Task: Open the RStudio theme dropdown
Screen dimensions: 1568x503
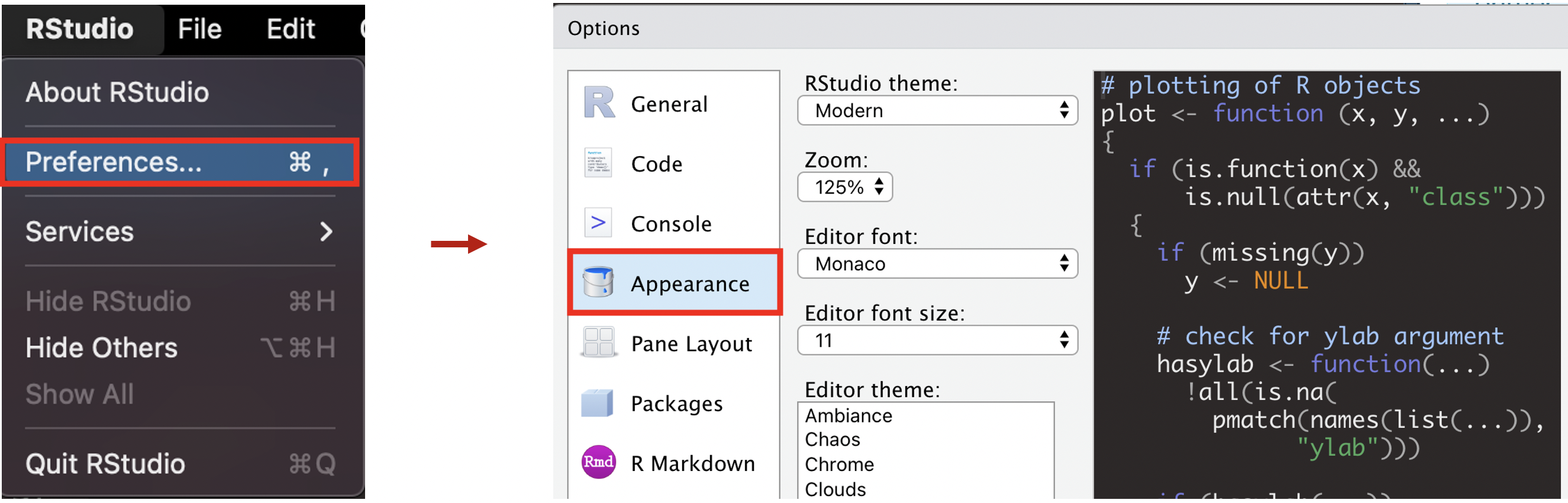Action: (x=937, y=111)
